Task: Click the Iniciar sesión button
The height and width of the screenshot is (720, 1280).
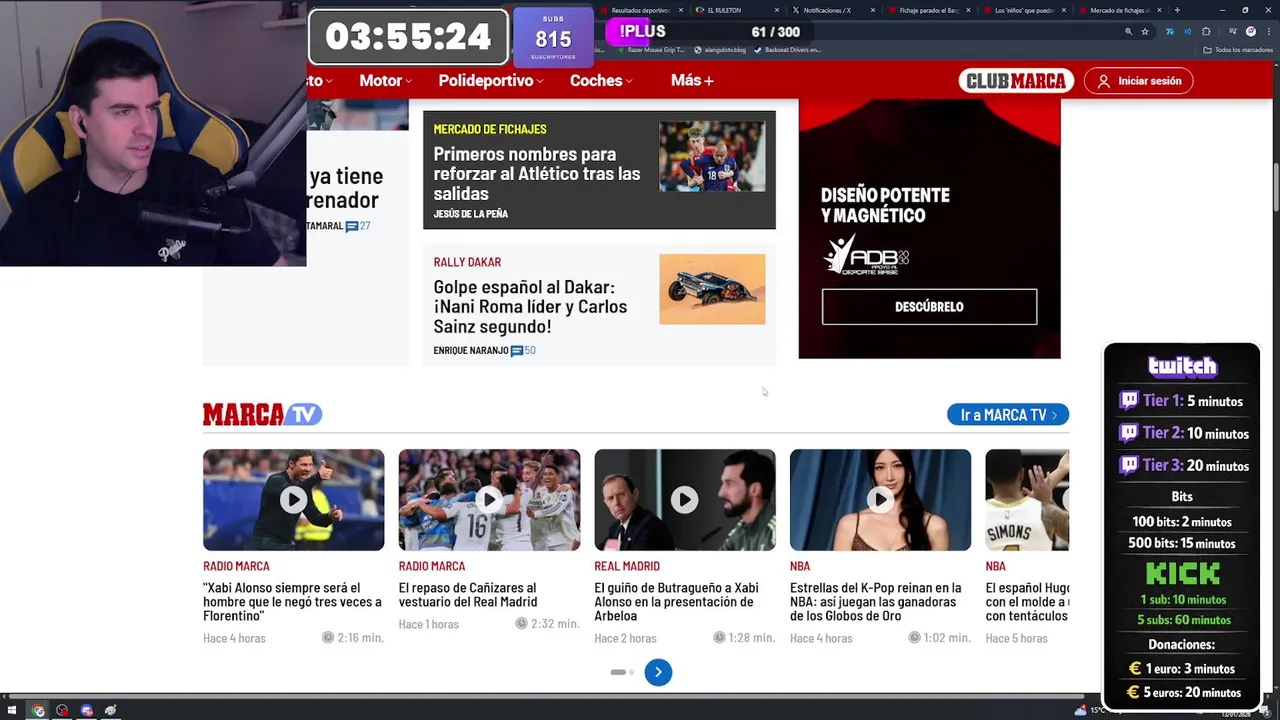Action: 1138,81
